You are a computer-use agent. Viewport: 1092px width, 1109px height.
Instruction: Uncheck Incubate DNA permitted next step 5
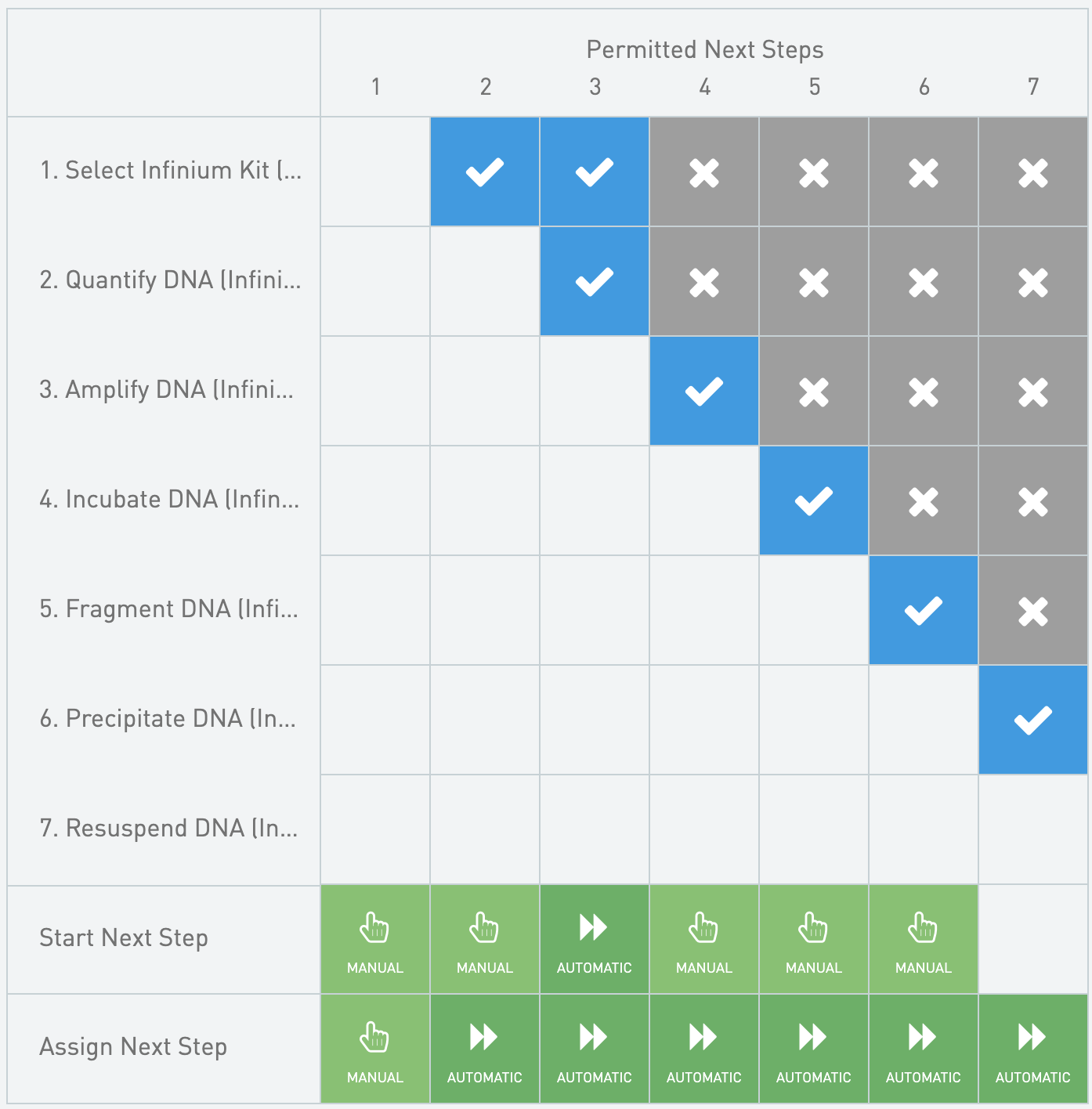pos(813,500)
